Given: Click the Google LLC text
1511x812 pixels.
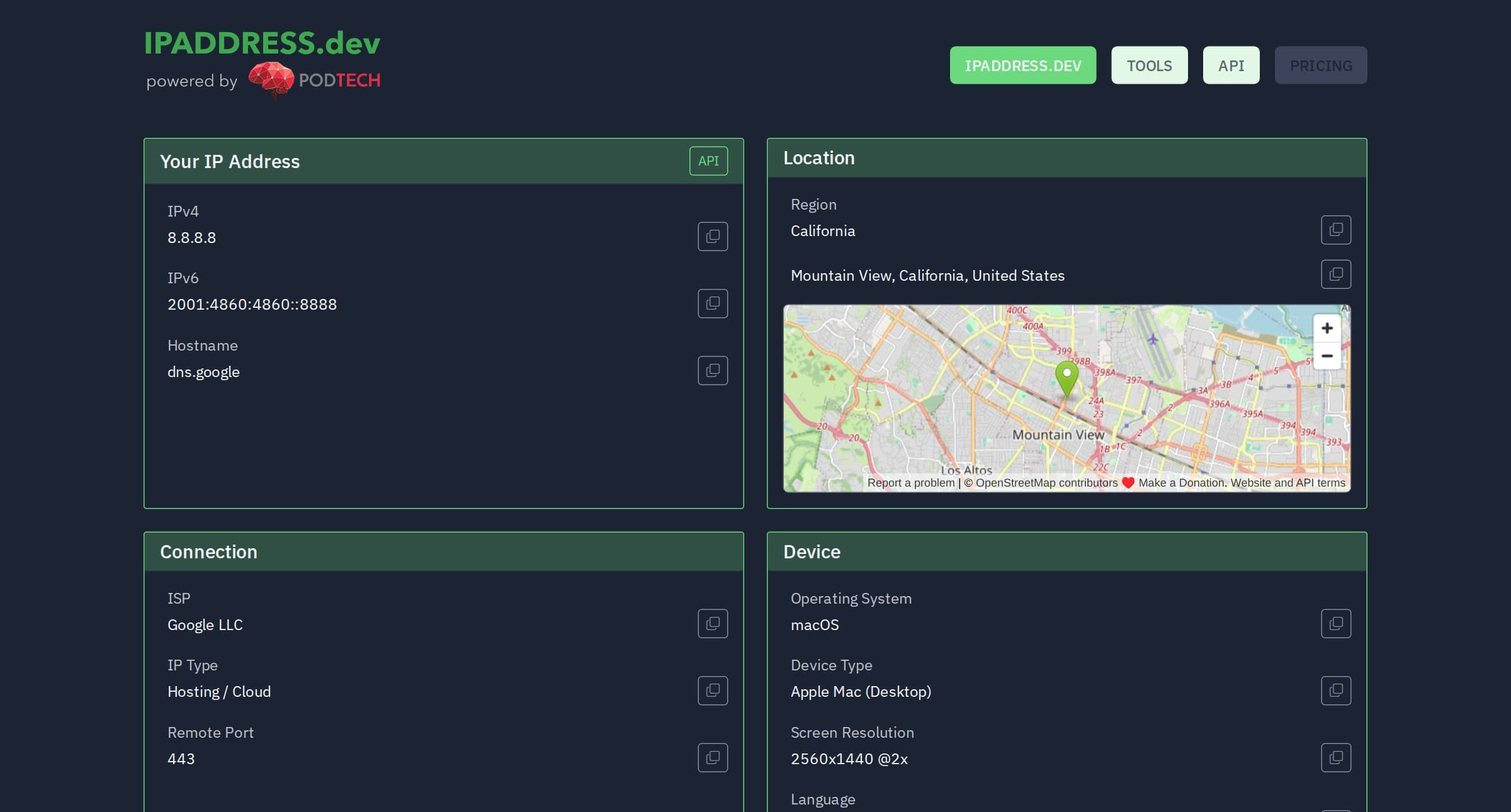Looking at the screenshot, I should [205, 625].
